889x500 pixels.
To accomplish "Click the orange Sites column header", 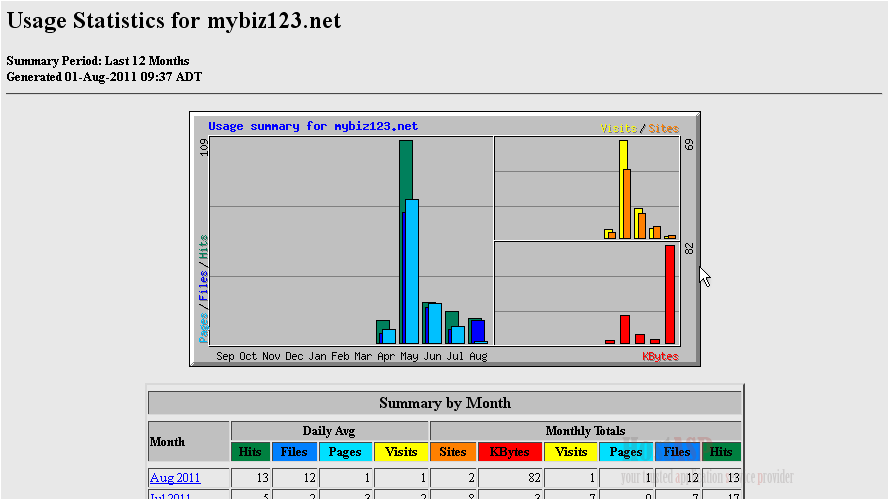I will 453,452.
